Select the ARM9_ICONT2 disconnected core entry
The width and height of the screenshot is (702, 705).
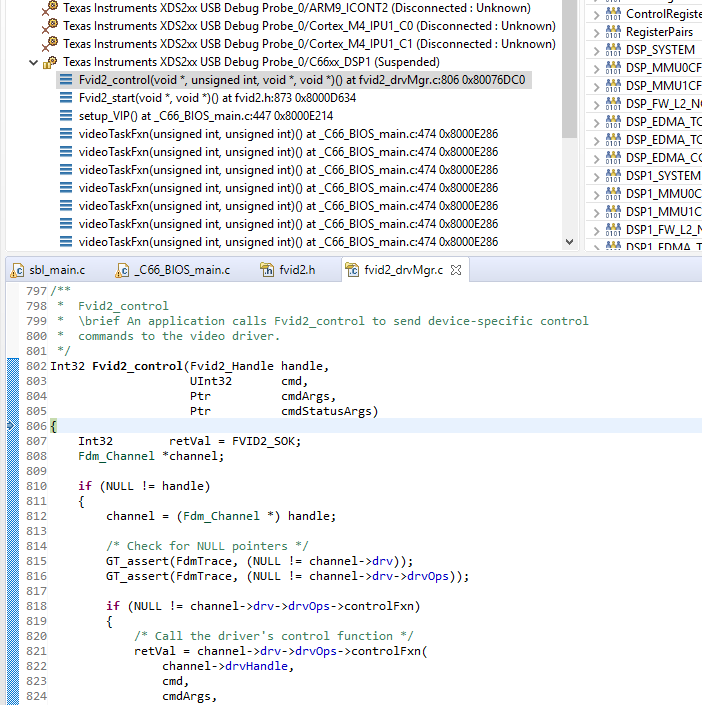tap(297, 8)
